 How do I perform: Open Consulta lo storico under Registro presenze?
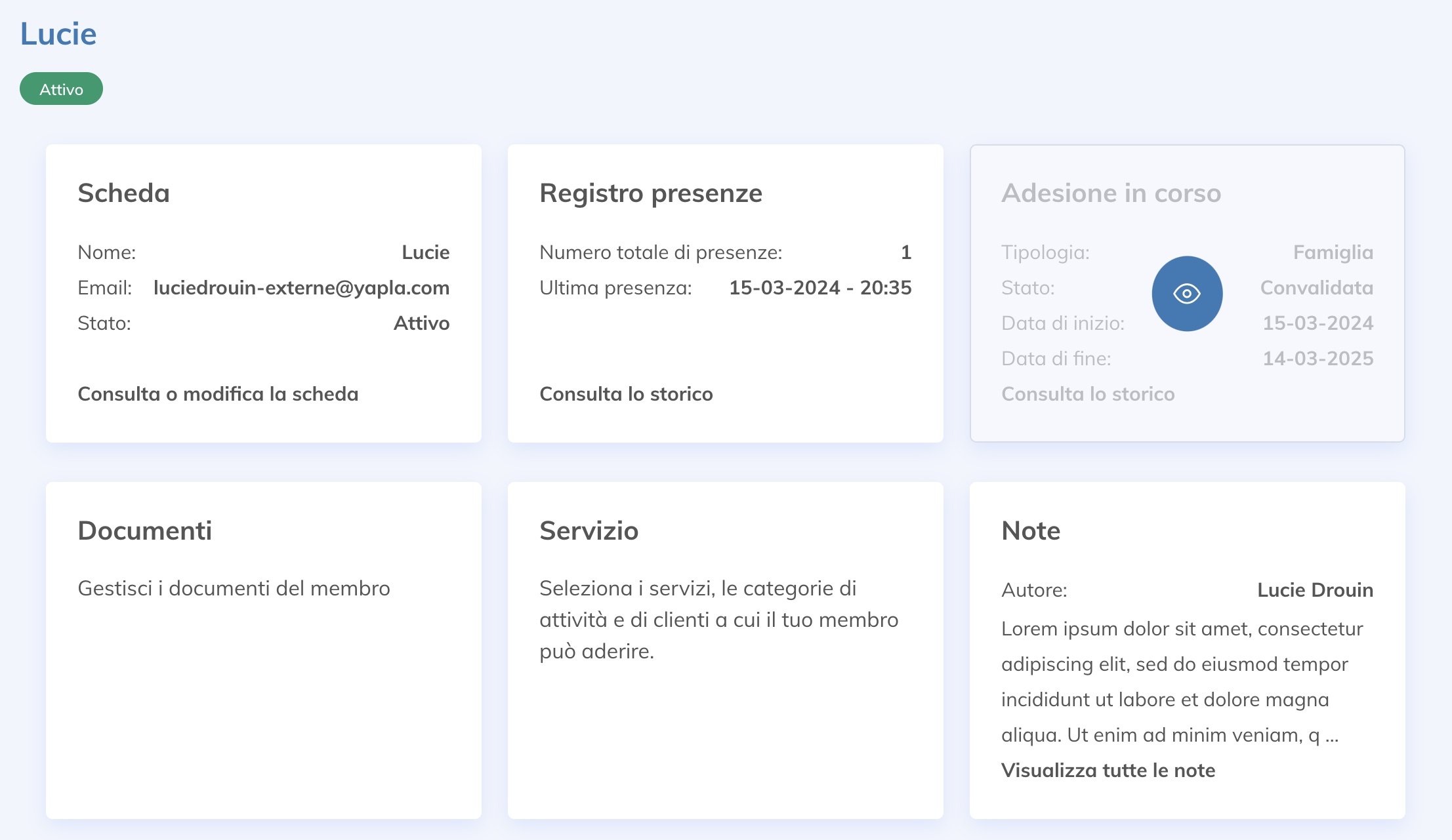625,394
